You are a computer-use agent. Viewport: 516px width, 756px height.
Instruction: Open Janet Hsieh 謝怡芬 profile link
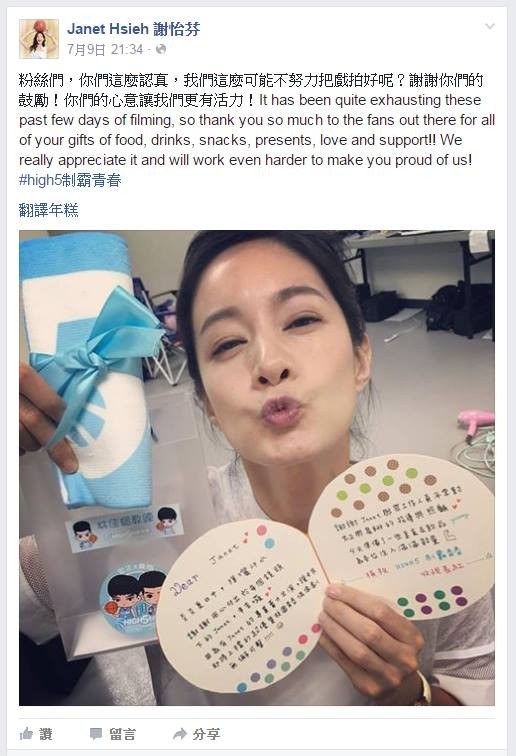pyautogui.click(x=134, y=29)
